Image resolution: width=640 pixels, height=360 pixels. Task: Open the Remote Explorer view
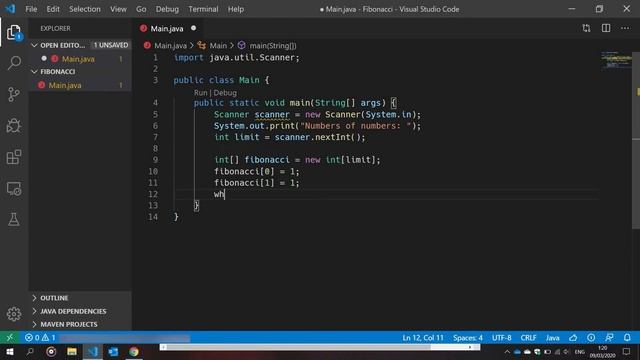[x=14, y=189]
